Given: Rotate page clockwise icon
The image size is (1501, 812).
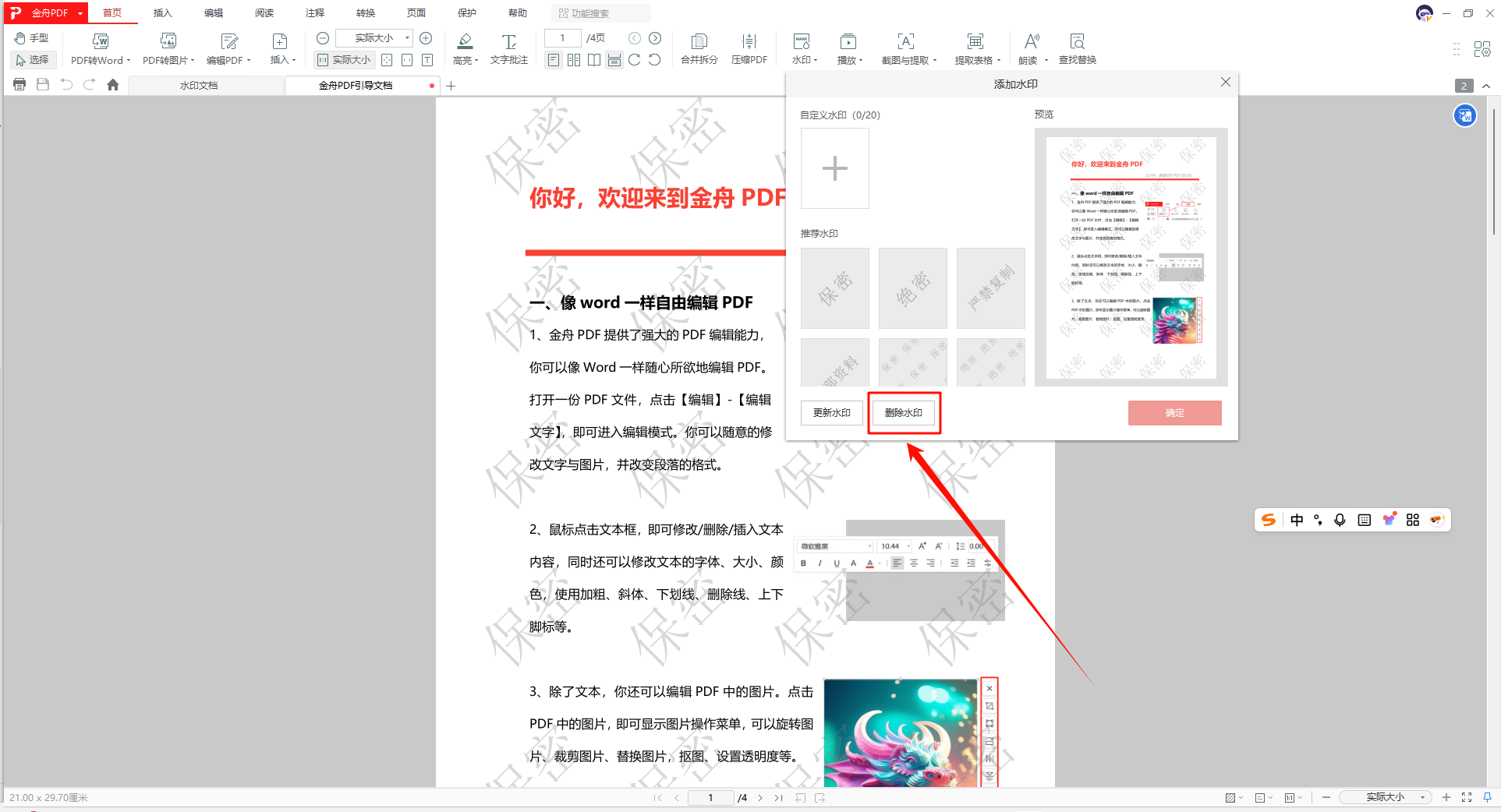Looking at the screenshot, I should [x=634, y=59].
